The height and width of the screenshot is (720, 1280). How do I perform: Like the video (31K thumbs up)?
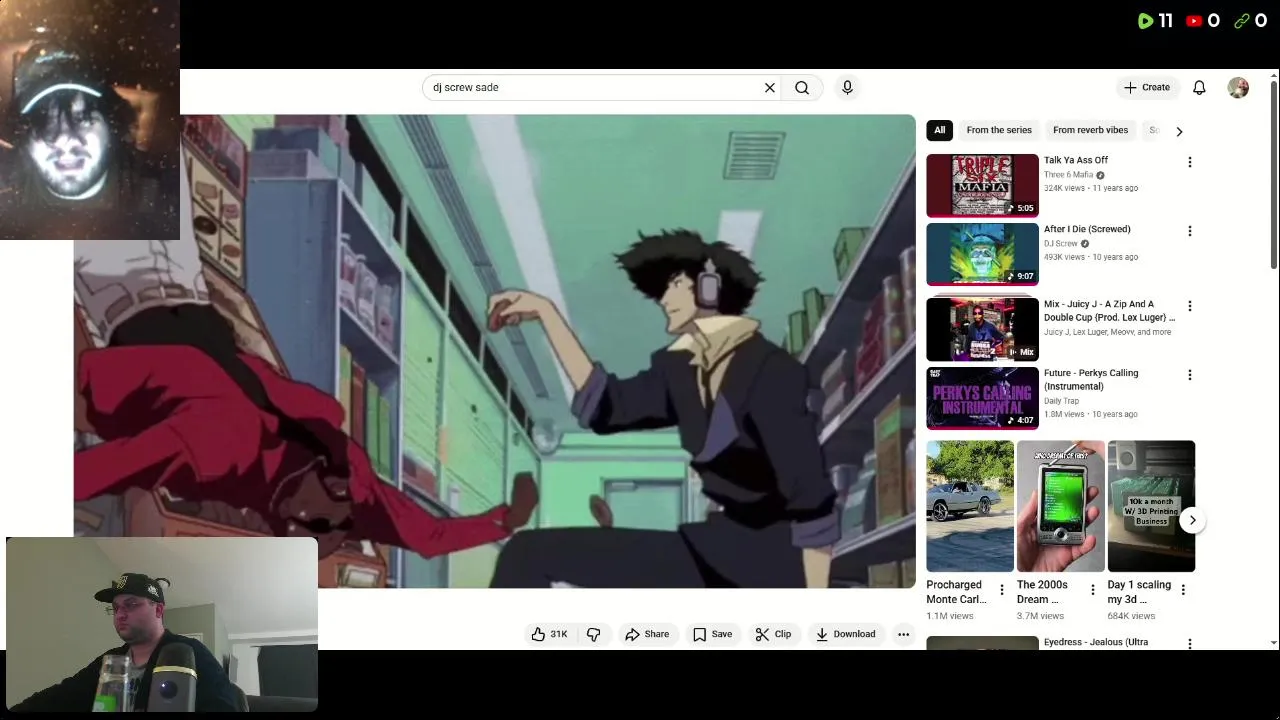tap(549, 634)
